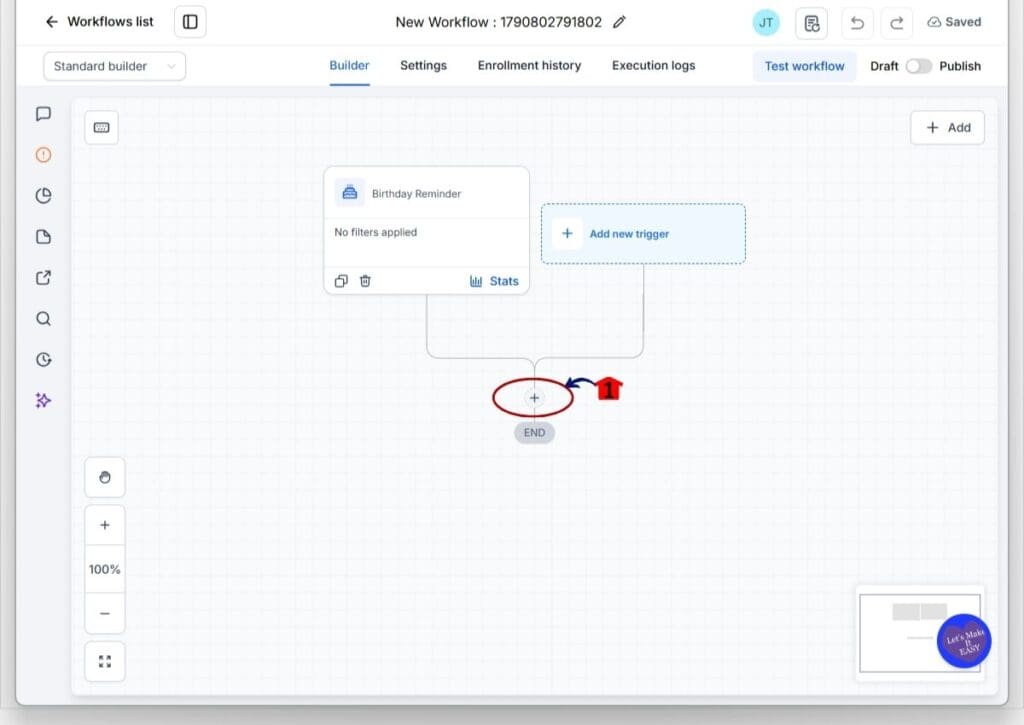The image size is (1024, 725).
Task: Edit workflow name pencil icon
Action: (x=619, y=22)
